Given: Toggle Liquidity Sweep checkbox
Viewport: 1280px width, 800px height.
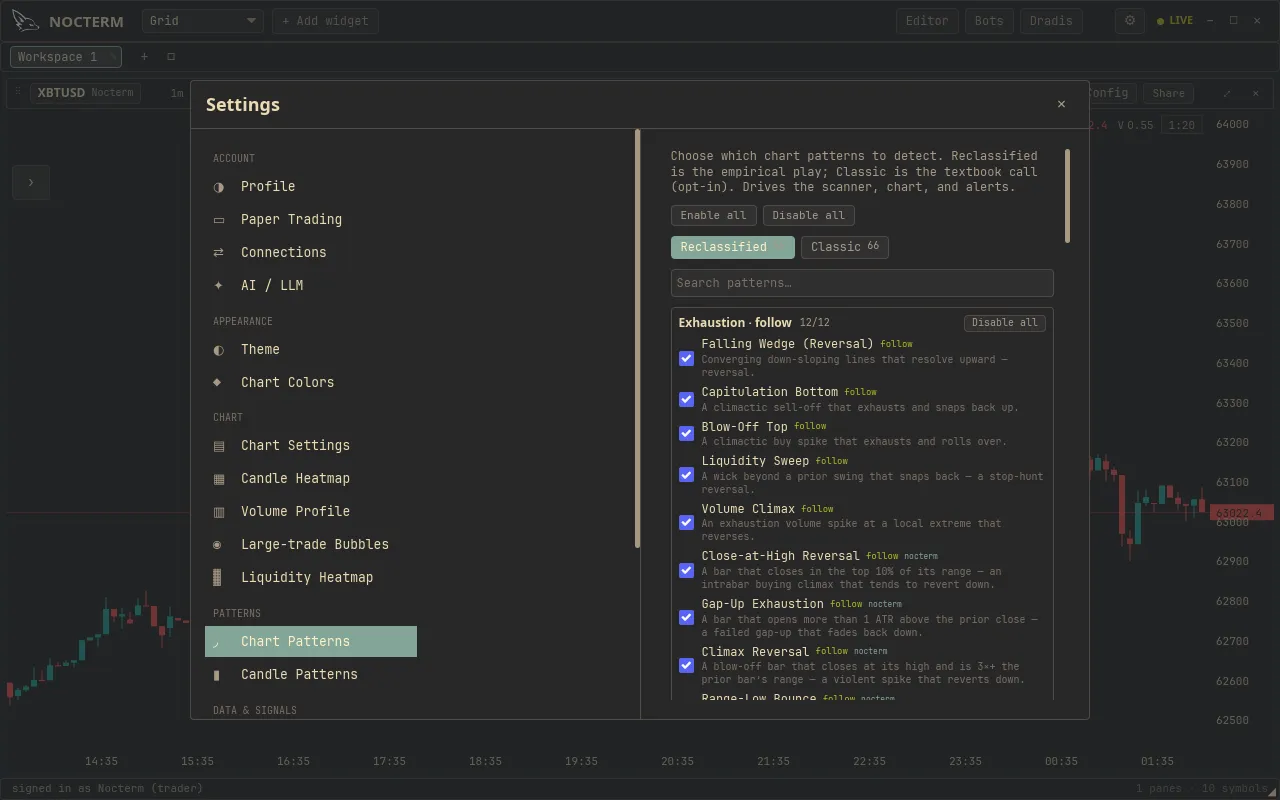Looking at the screenshot, I should tap(686, 474).
